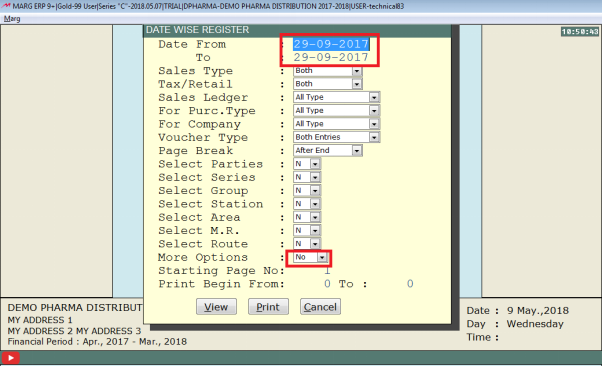Expand the Select Route dropdown
Screen dimensions: 602x366
point(315,244)
